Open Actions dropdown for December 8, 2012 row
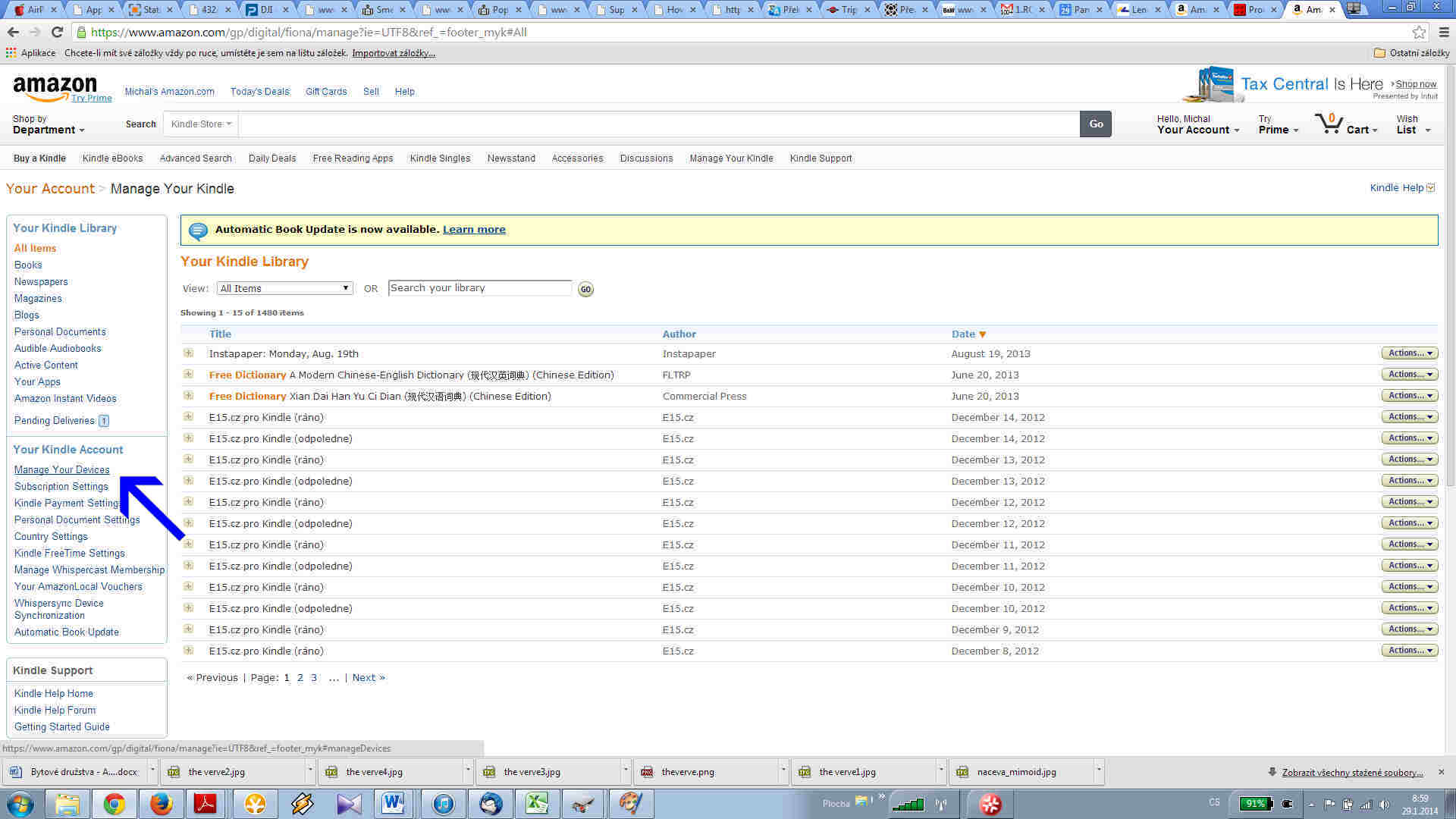Screen dimensions: 1456x819 tap(1410, 651)
